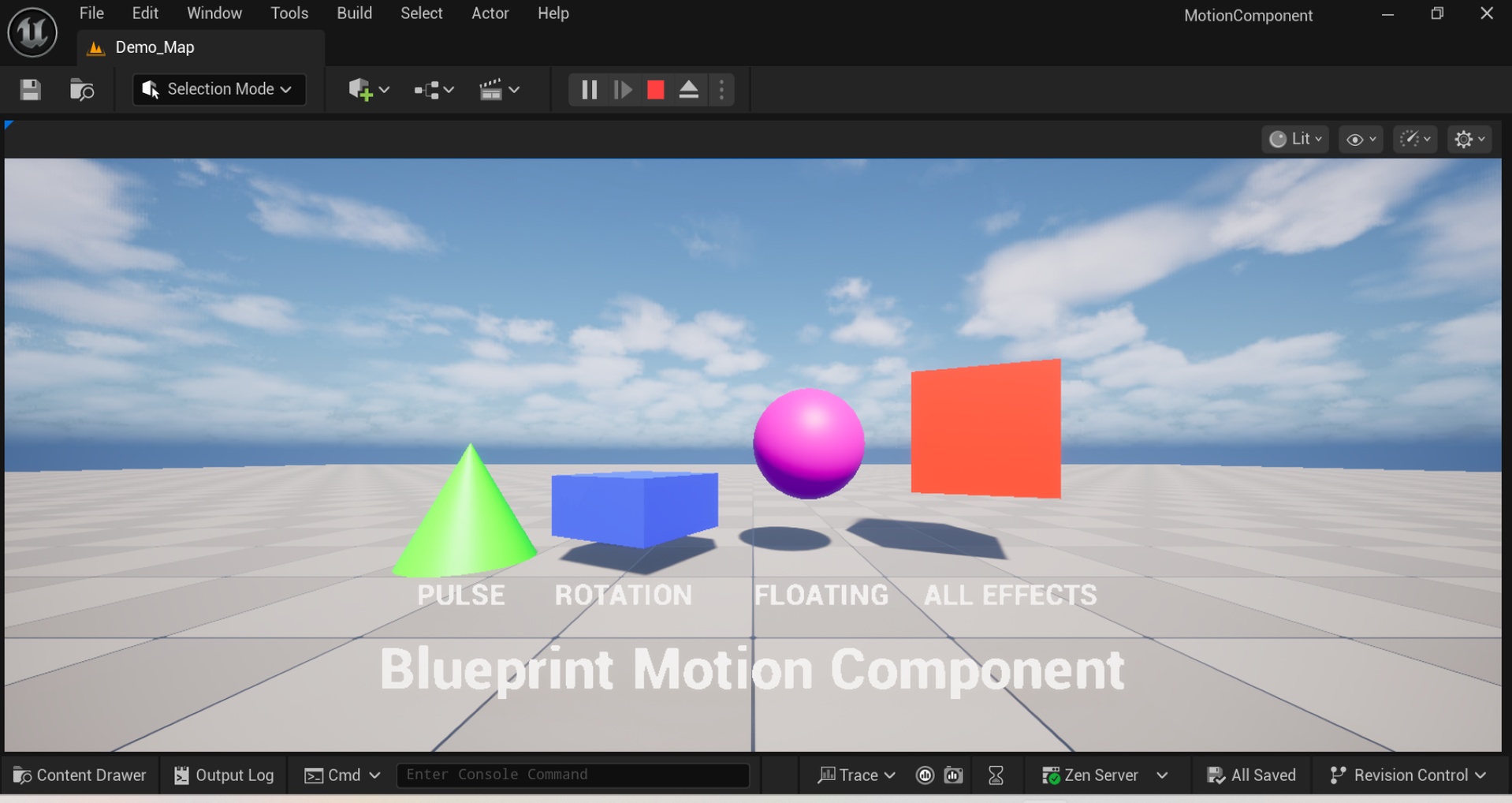This screenshot has width=1512, height=803.
Task: Select the blue cube in the viewport
Action: 635,508
